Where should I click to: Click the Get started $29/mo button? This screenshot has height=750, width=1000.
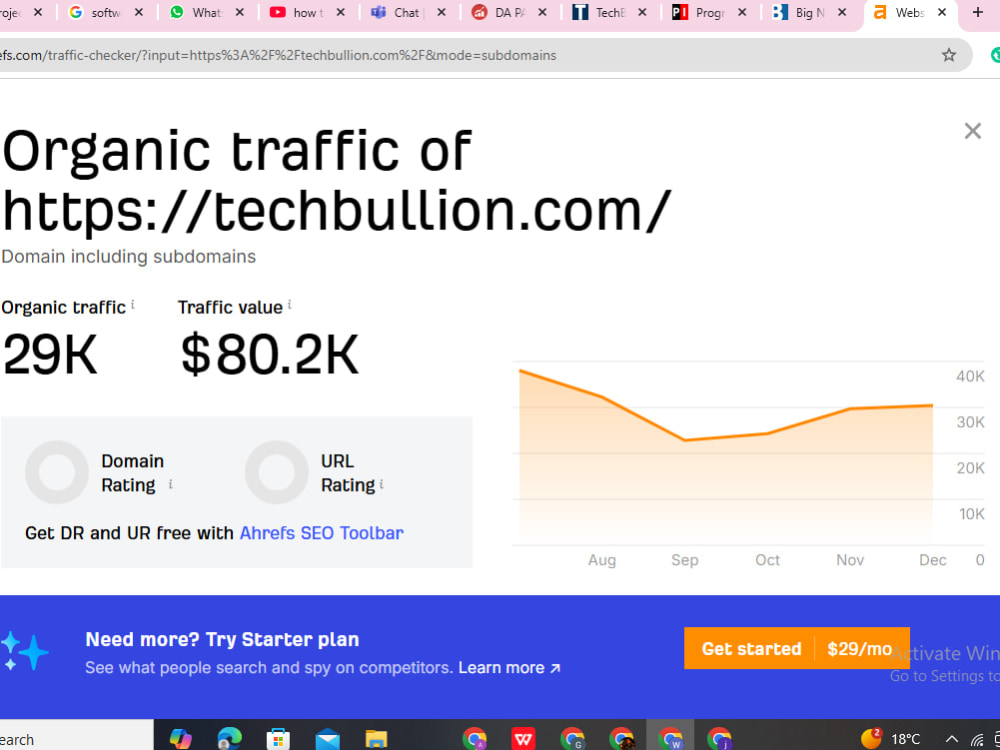tap(797, 648)
